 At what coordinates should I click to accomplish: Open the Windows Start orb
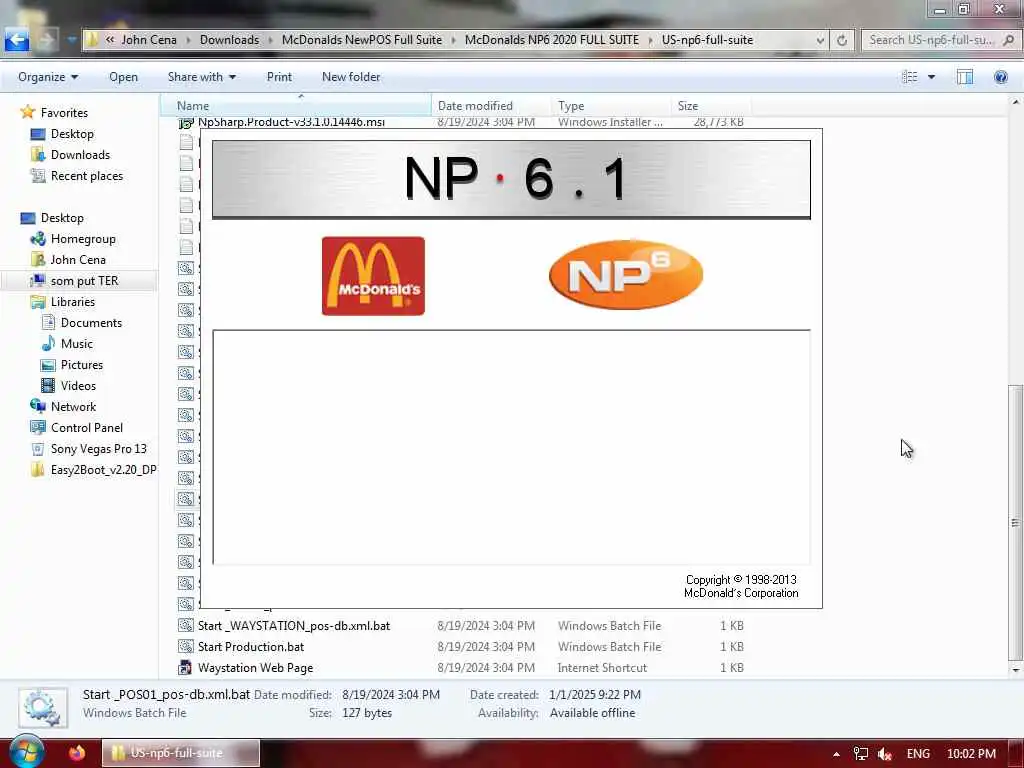[27, 752]
